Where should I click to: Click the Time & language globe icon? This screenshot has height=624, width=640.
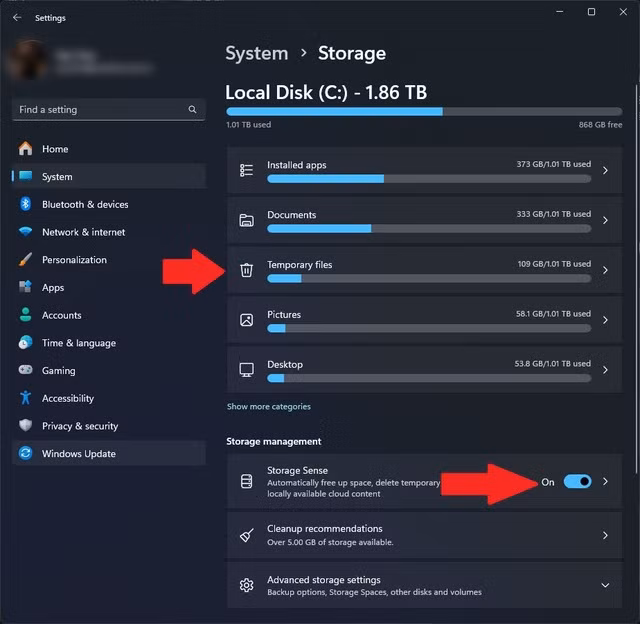pos(25,342)
